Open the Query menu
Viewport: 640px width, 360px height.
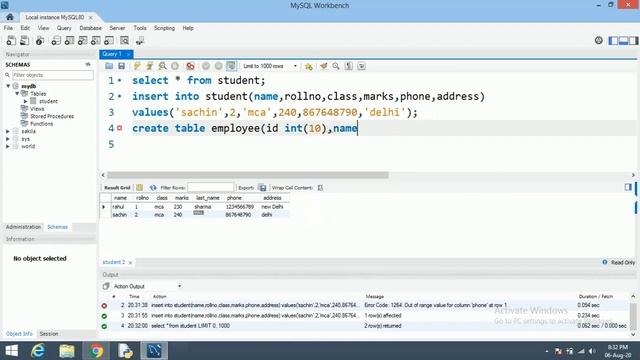click(64, 28)
